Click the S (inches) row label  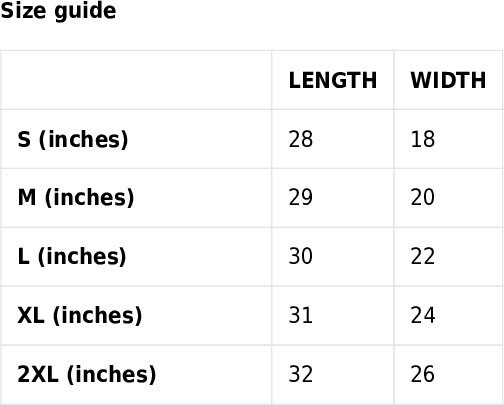(x=73, y=139)
